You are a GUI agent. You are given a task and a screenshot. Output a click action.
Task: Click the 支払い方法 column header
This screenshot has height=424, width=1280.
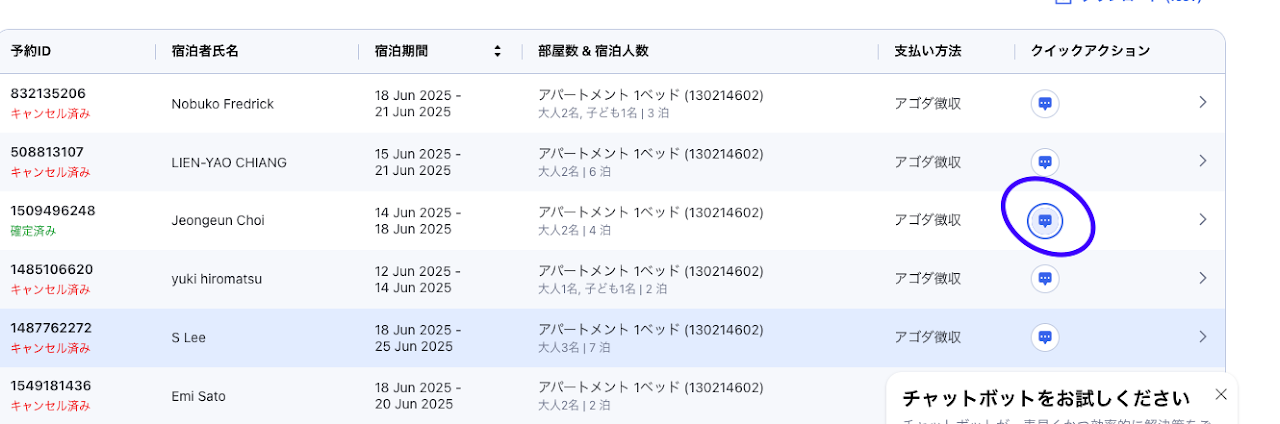coord(928,51)
